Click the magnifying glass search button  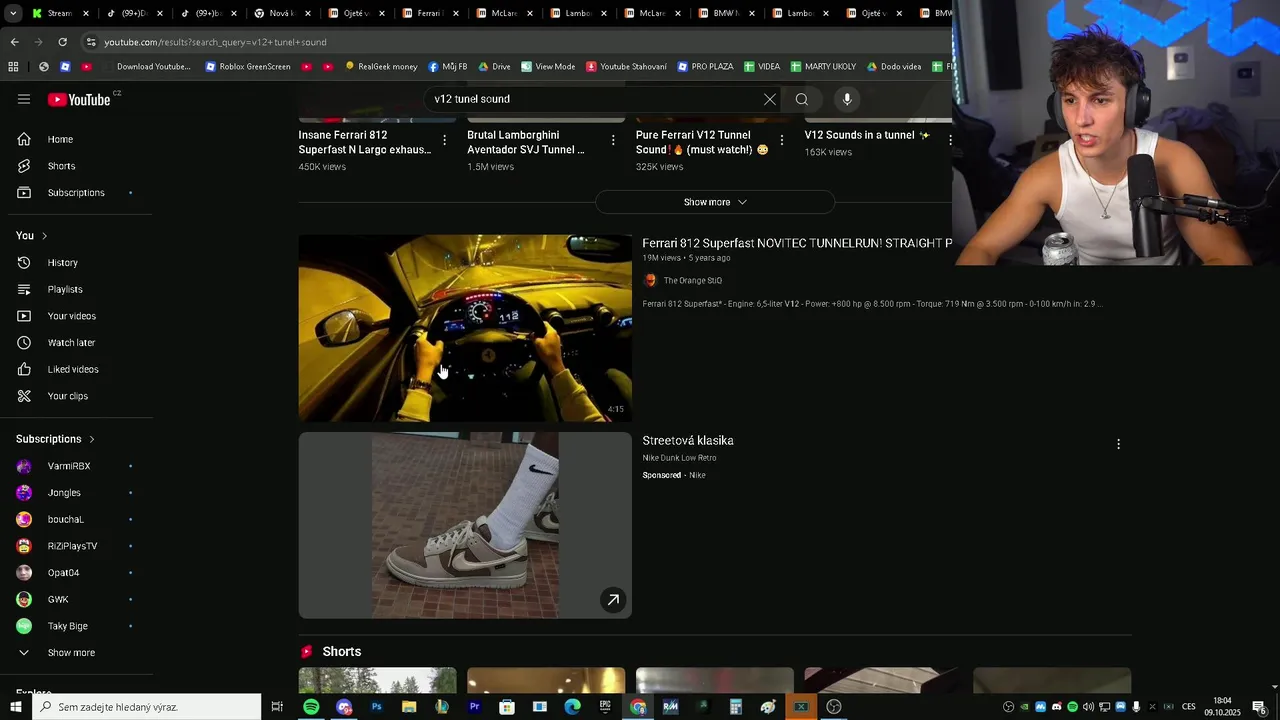pos(801,99)
